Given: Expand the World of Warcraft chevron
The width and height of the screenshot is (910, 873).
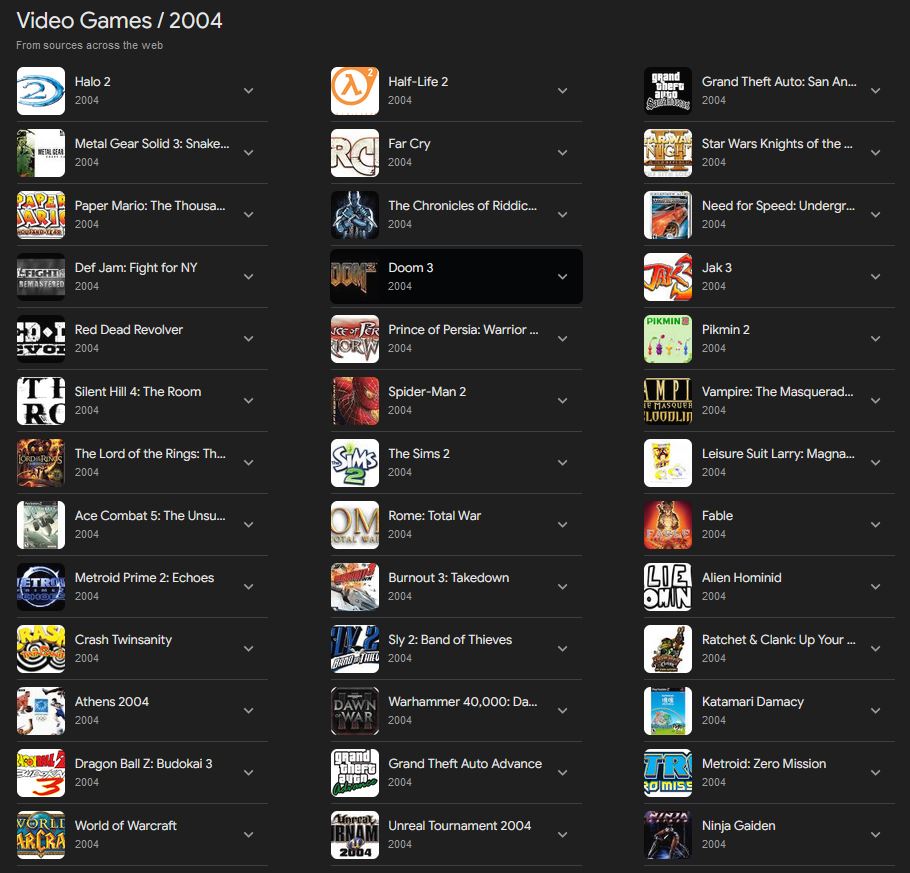Looking at the screenshot, I should pos(248,836).
